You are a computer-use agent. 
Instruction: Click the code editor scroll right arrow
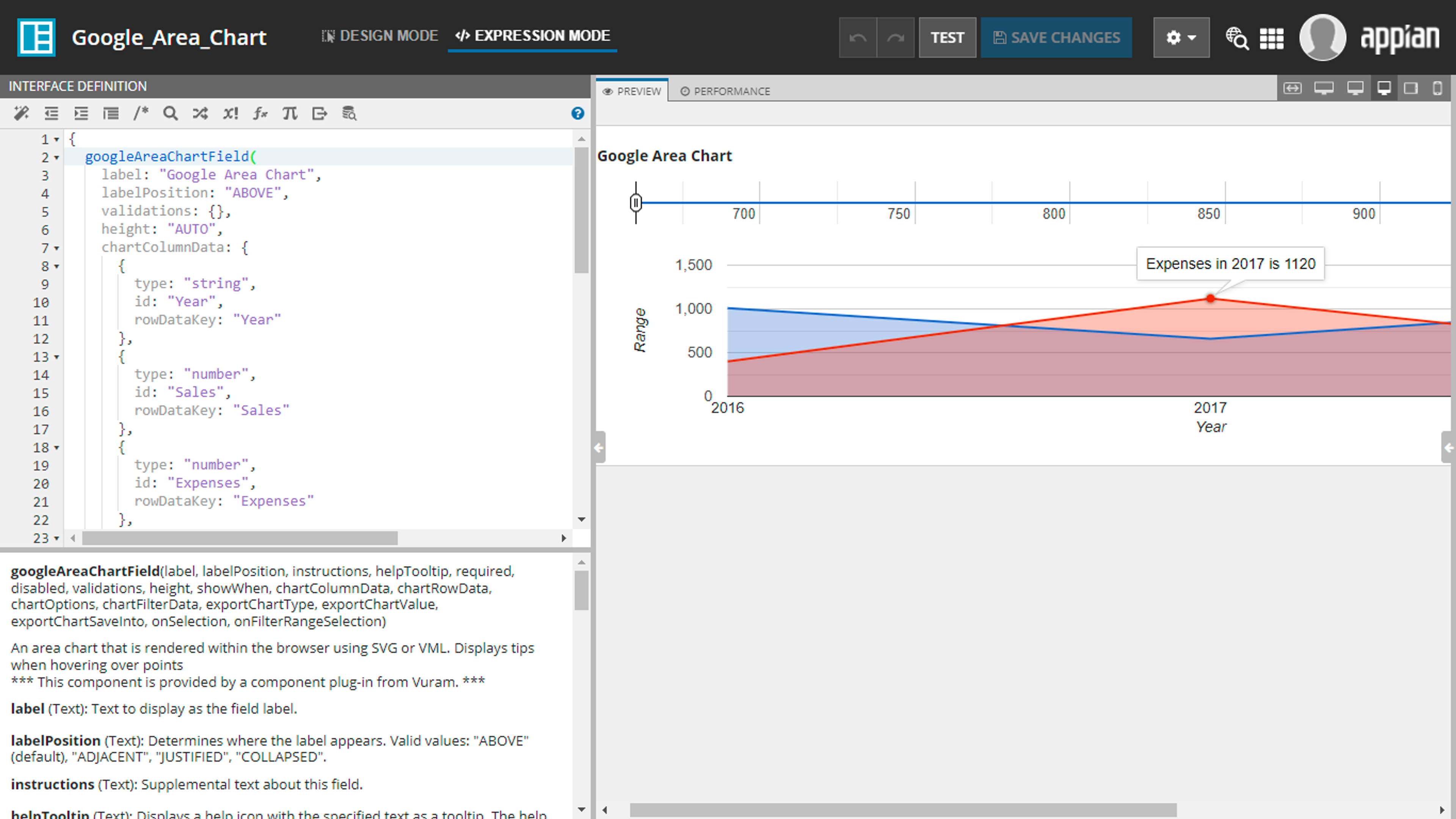click(x=563, y=538)
